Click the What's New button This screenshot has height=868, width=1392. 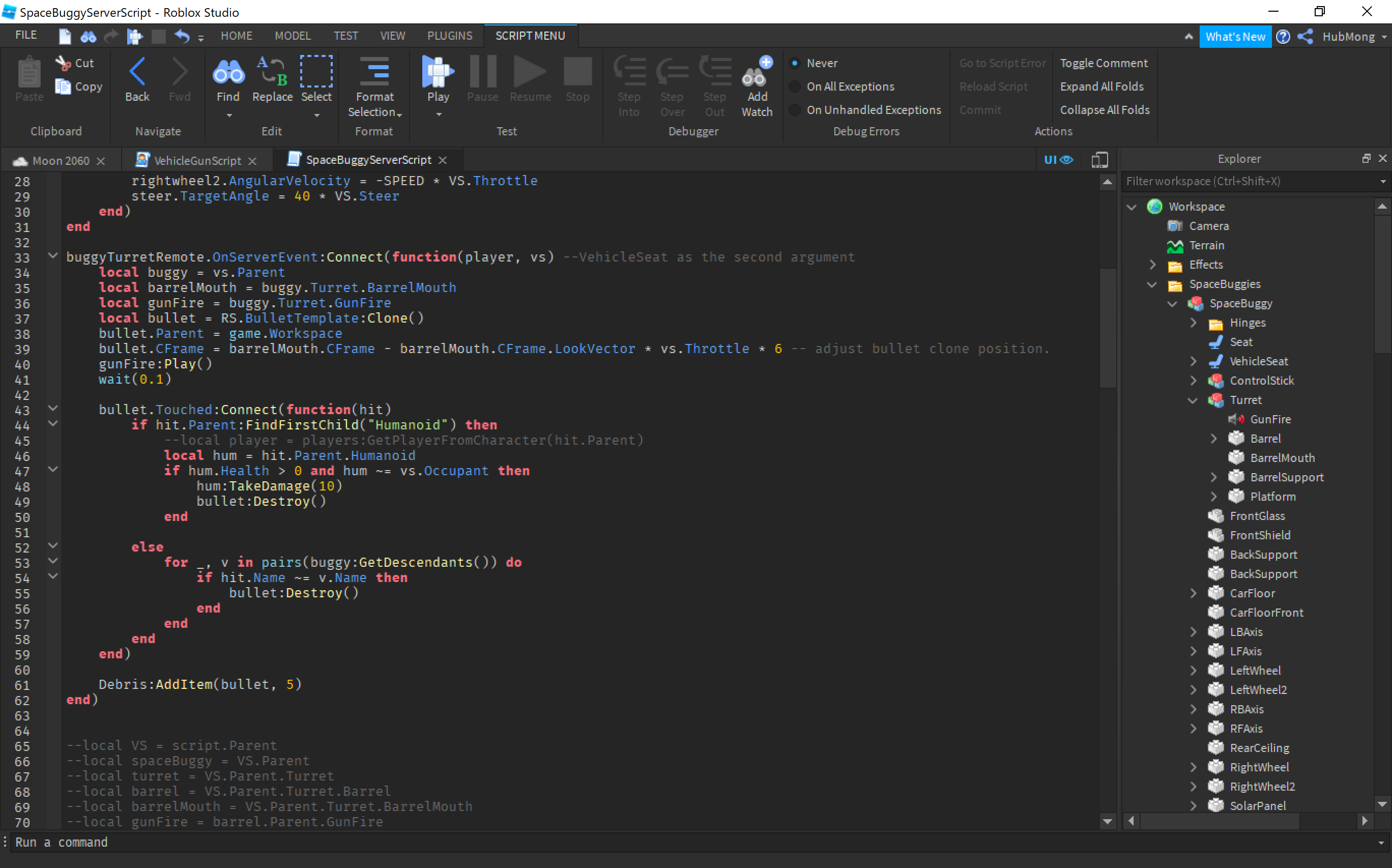pyautogui.click(x=1235, y=37)
